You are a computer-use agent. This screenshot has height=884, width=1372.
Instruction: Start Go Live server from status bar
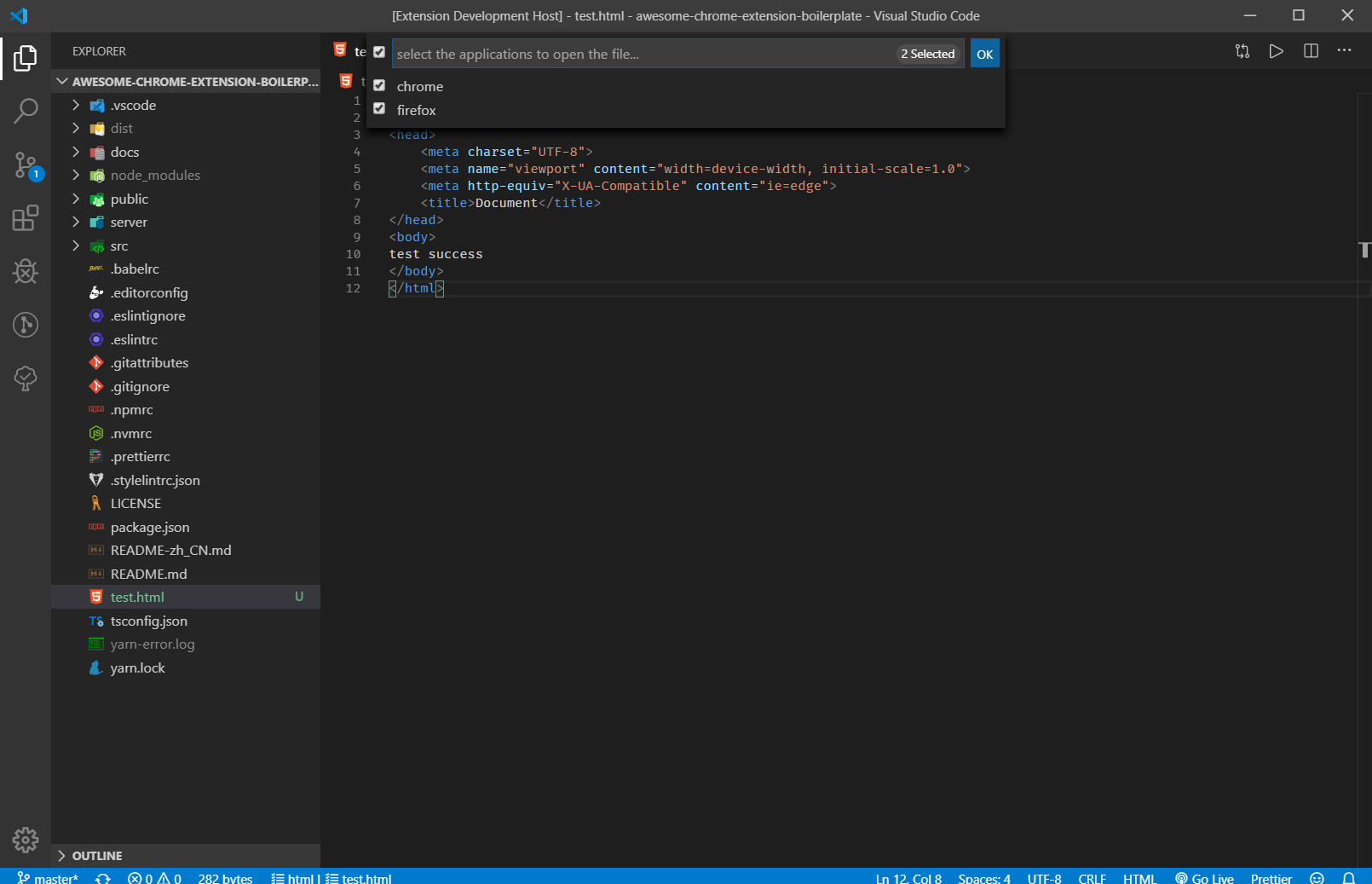click(x=1204, y=878)
